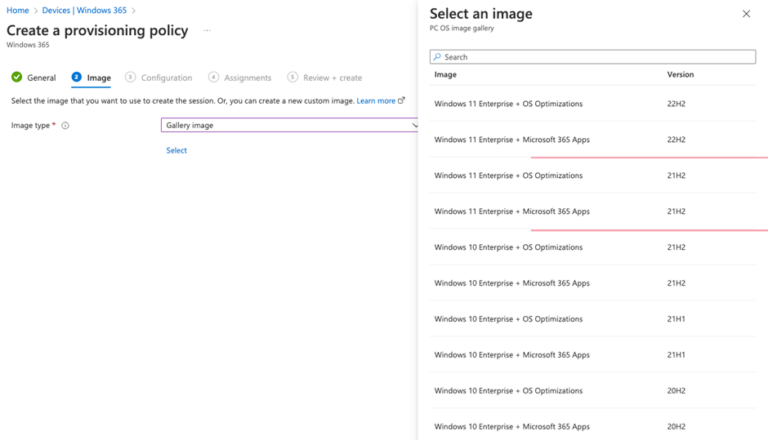Click the Select image link
The image size is (768, 440).
(x=176, y=150)
